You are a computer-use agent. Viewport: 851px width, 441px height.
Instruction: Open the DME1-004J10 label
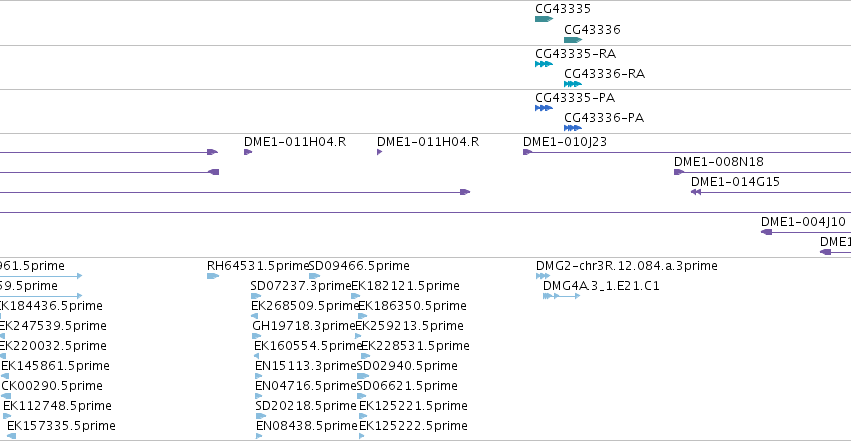[x=803, y=222]
